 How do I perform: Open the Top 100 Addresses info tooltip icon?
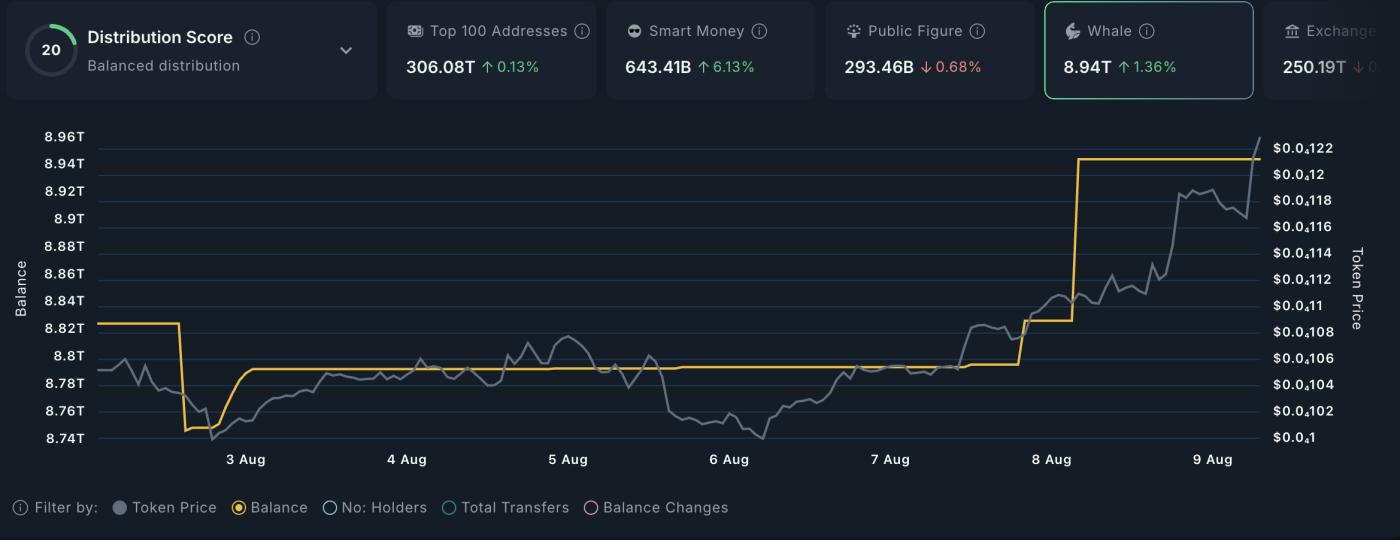[582, 31]
